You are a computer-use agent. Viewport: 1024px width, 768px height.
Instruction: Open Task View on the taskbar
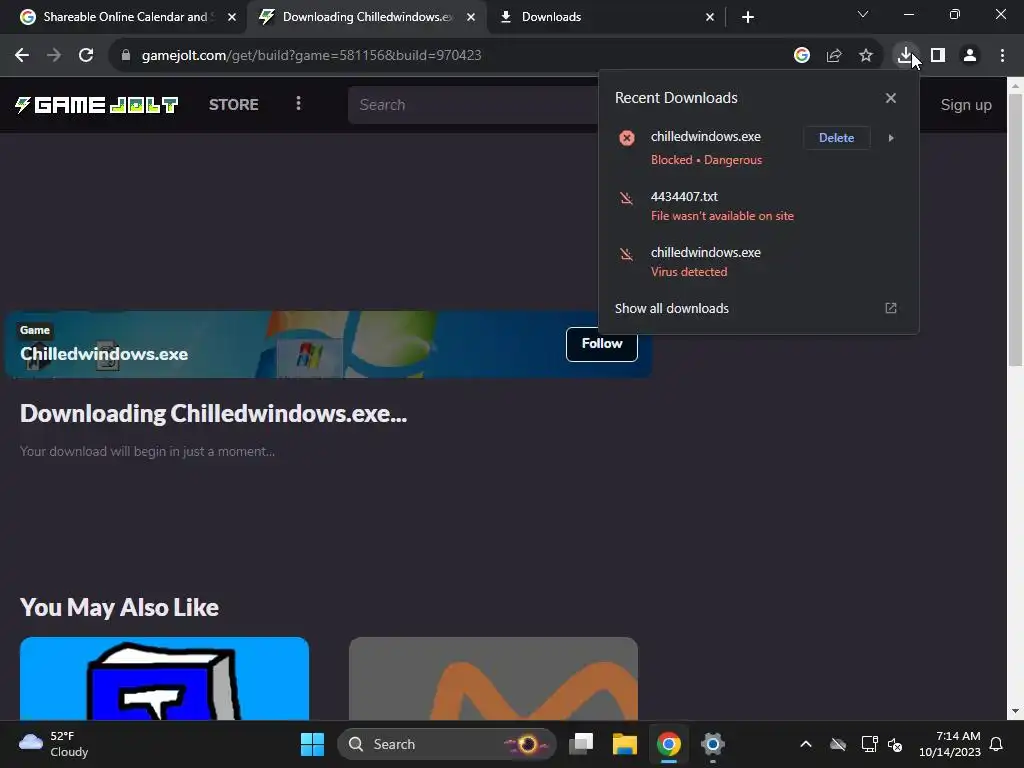[581, 744]
